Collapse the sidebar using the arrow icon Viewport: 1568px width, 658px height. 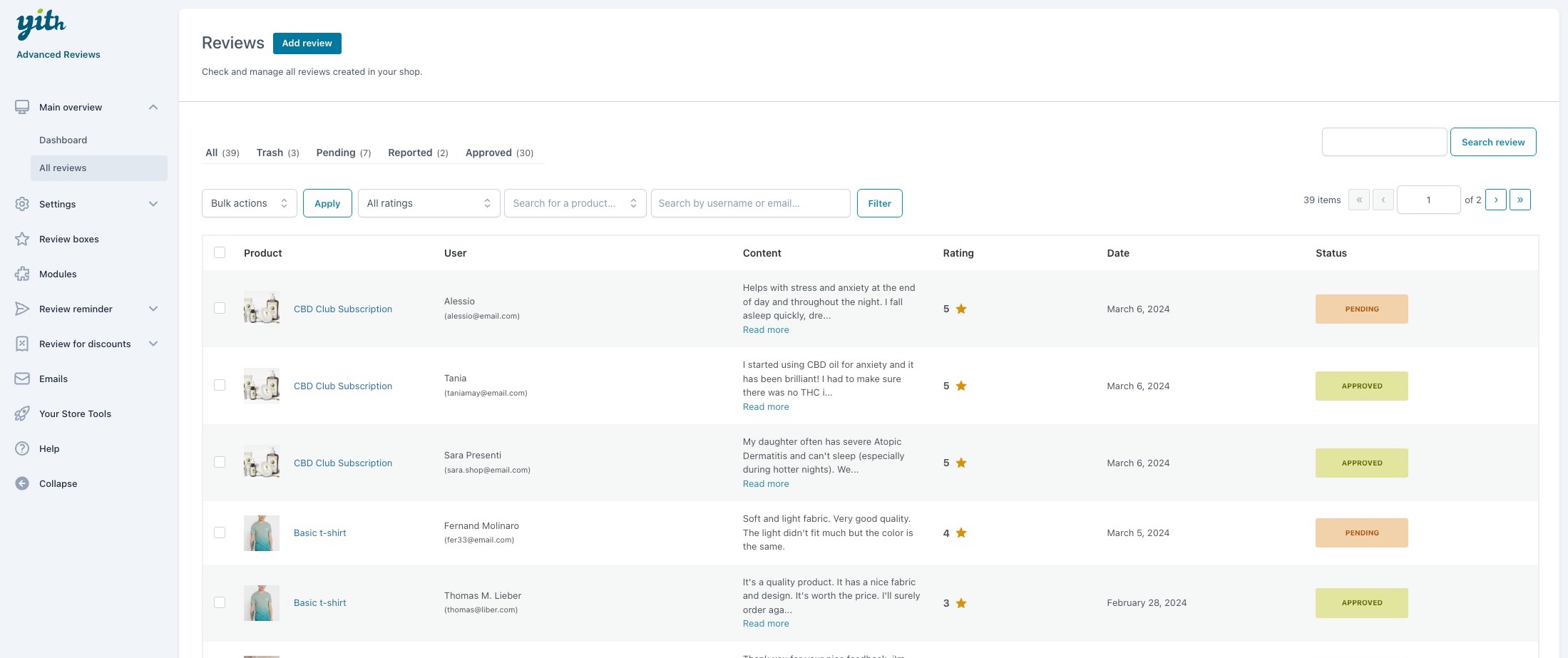tap(22, 483)
